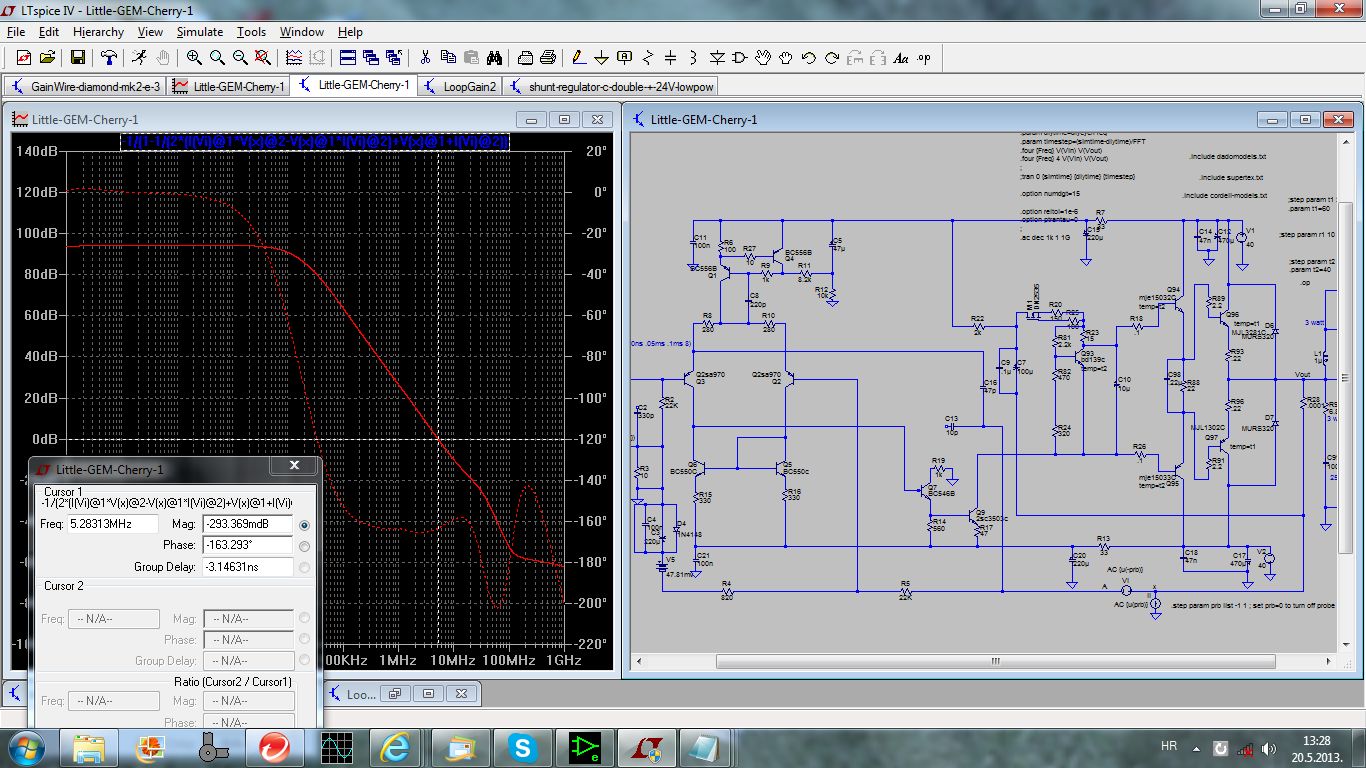Open the View menu
The image size is (1366, 768).
point(150,32)
